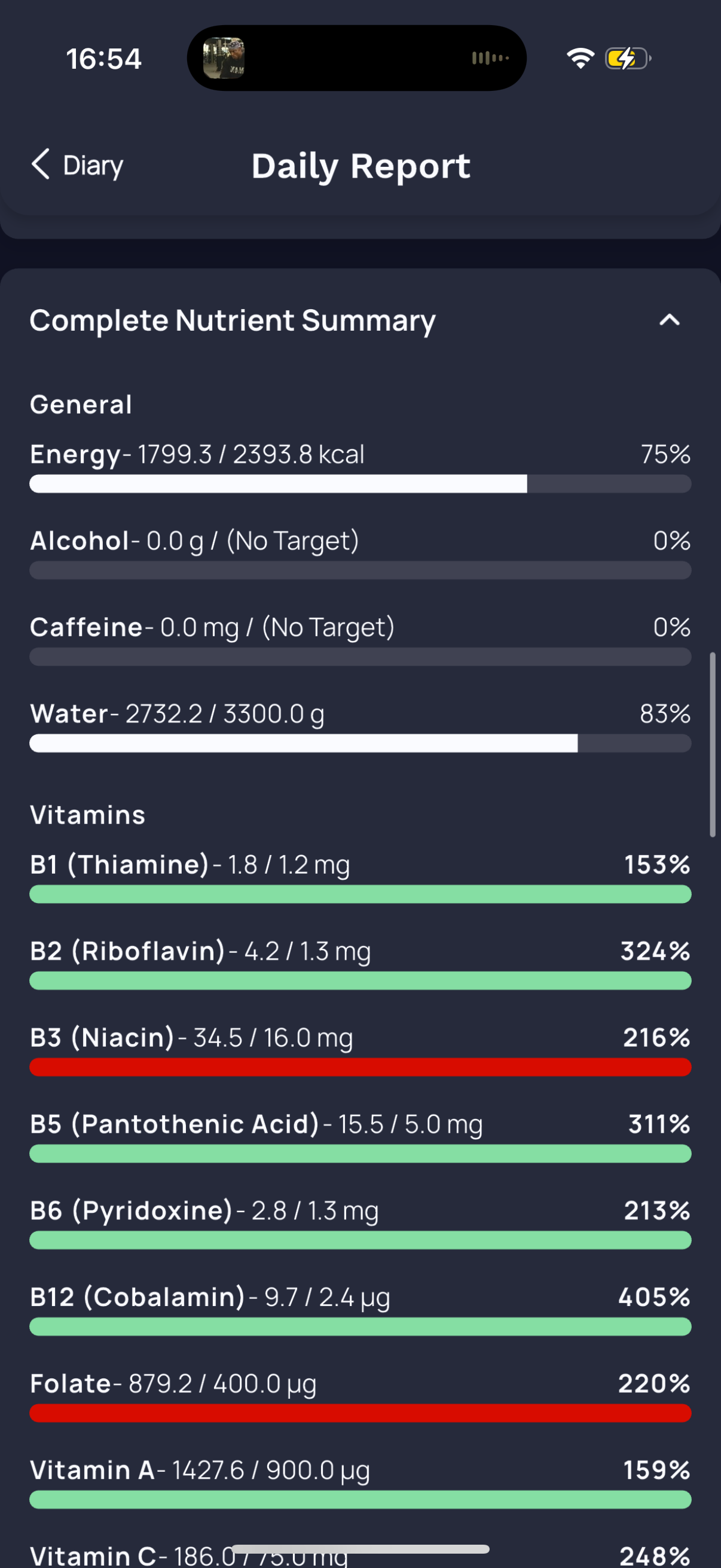The width and height of the screenshot is (721, 1568).
Task: Tap the audio waveform icon in Dynamic Island
Action: (490, 58)
